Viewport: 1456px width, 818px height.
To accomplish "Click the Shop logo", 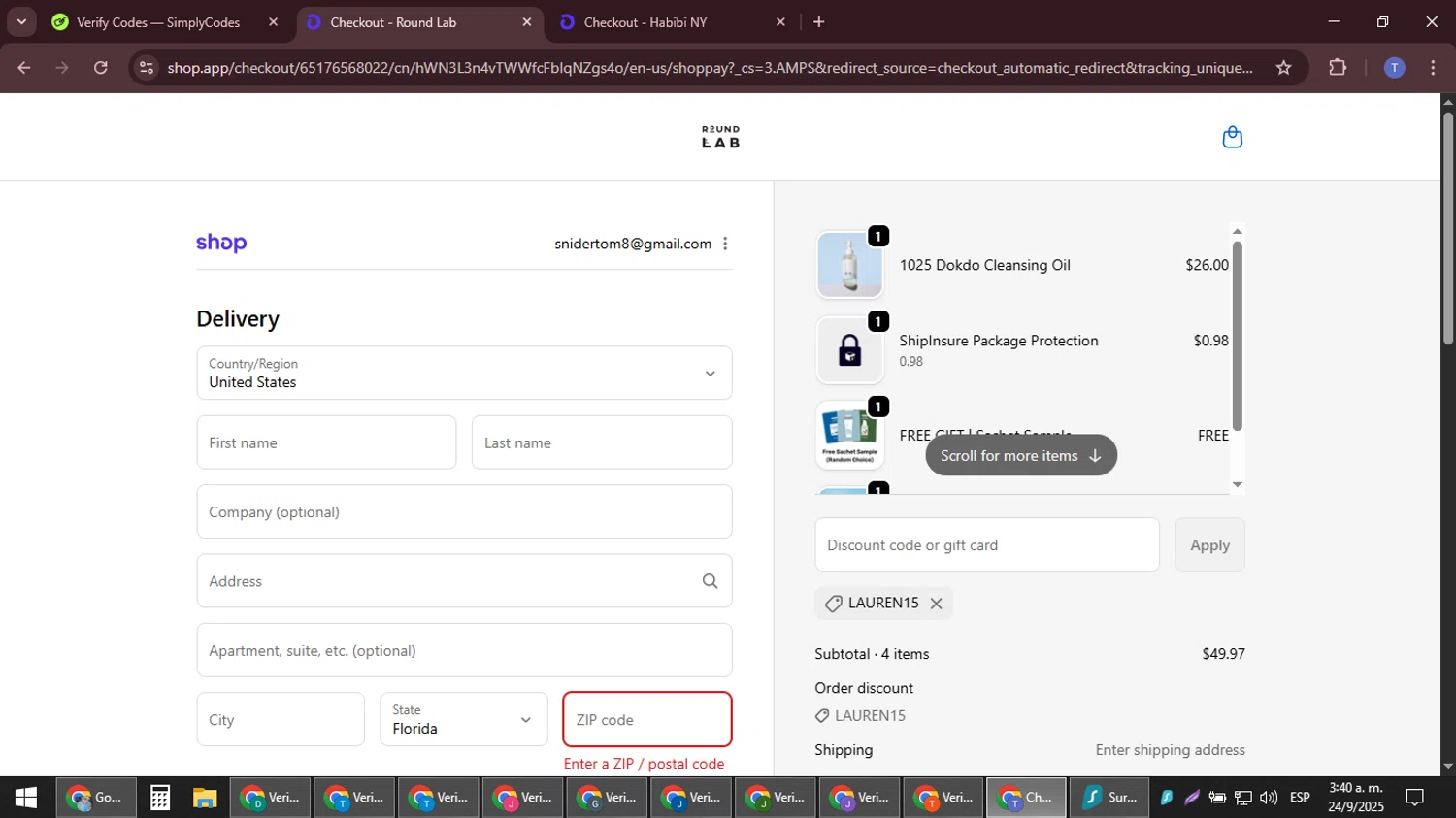I will point(221,244).
